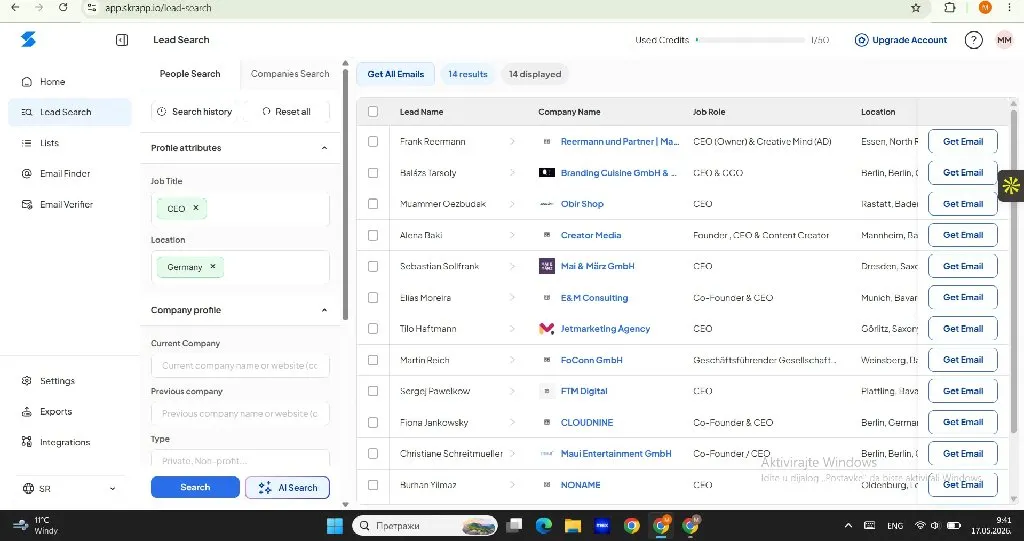The image size is (1024, 541).
Task: Open the Type filter dropdown field
Action: click(x=240, y=459)
